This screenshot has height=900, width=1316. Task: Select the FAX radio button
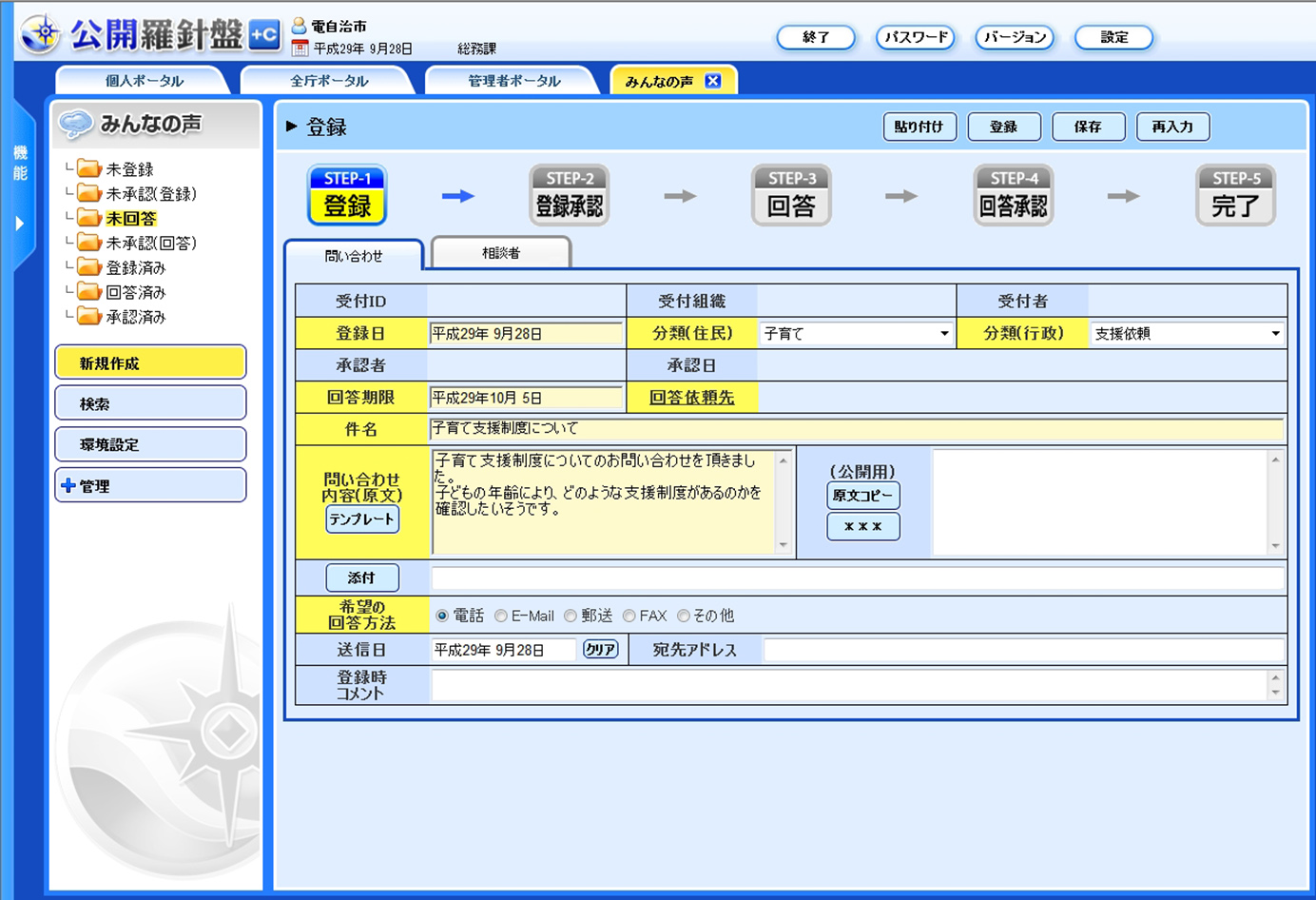(629, 616)
